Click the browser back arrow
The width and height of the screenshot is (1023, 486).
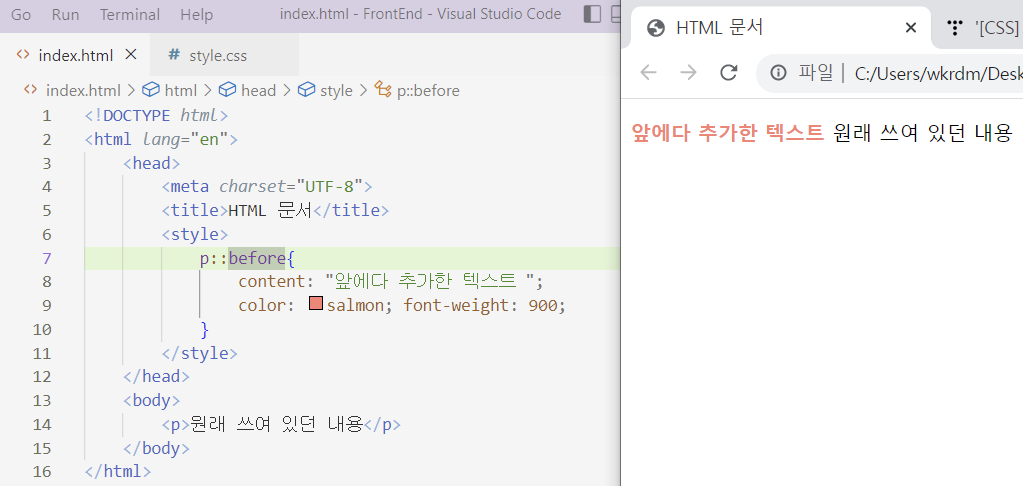pyautogui.click(x=649, y=72)
